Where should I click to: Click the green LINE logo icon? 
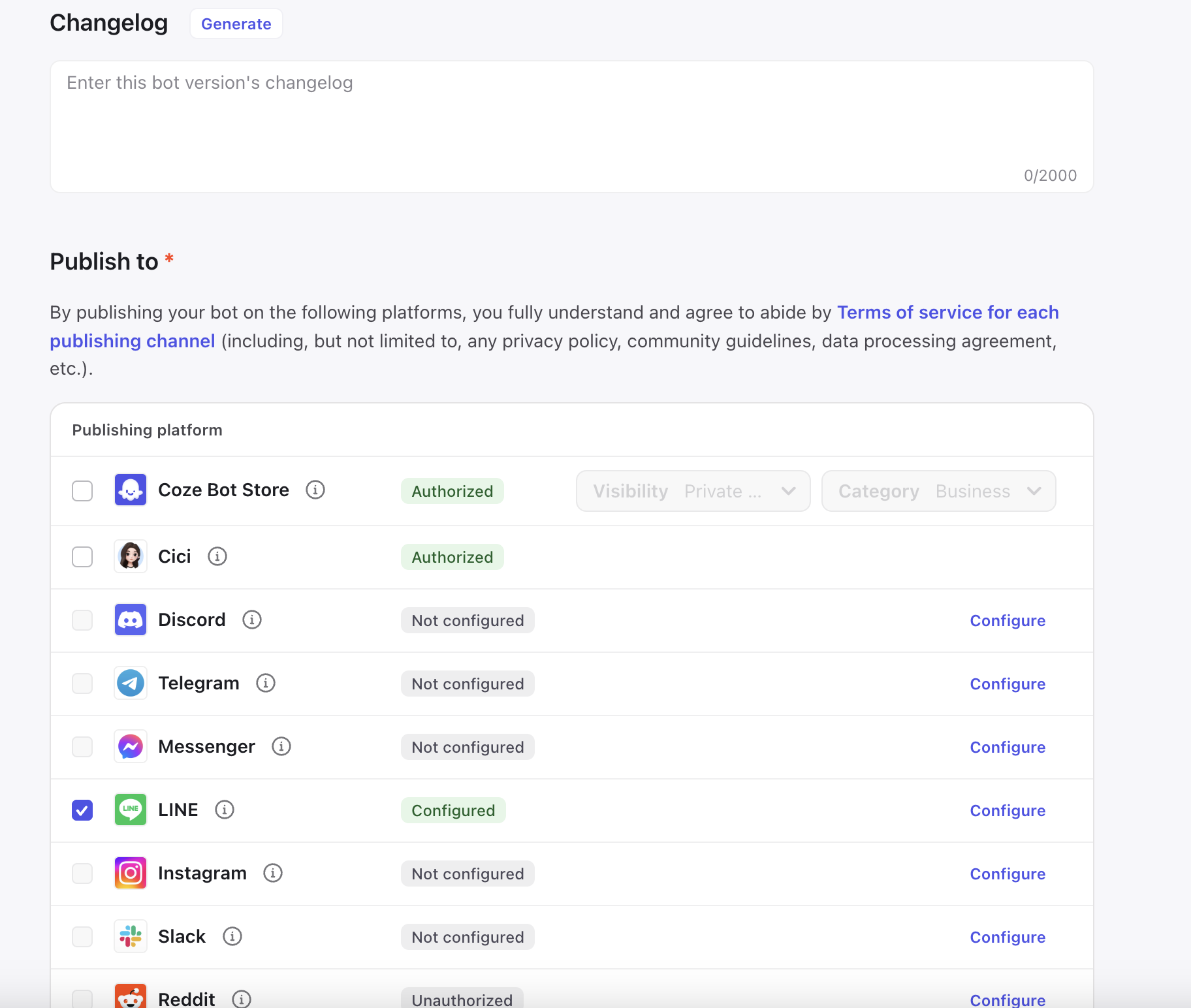coord(131,810)
